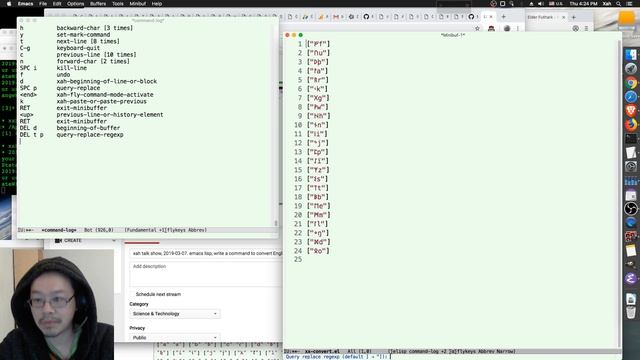Open the Emacs icon in the dock
The width and height of the screenshot is (640, 360).
(631, 278)
